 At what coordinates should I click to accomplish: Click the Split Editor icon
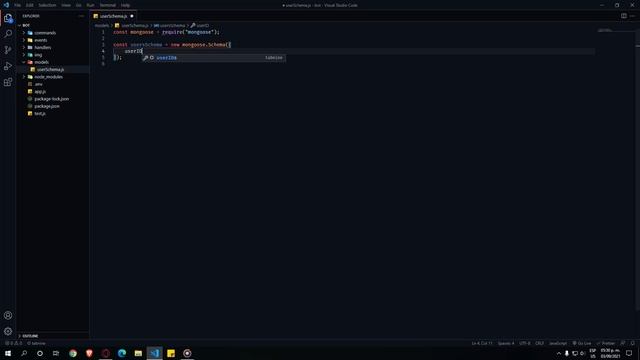(624, 16)
